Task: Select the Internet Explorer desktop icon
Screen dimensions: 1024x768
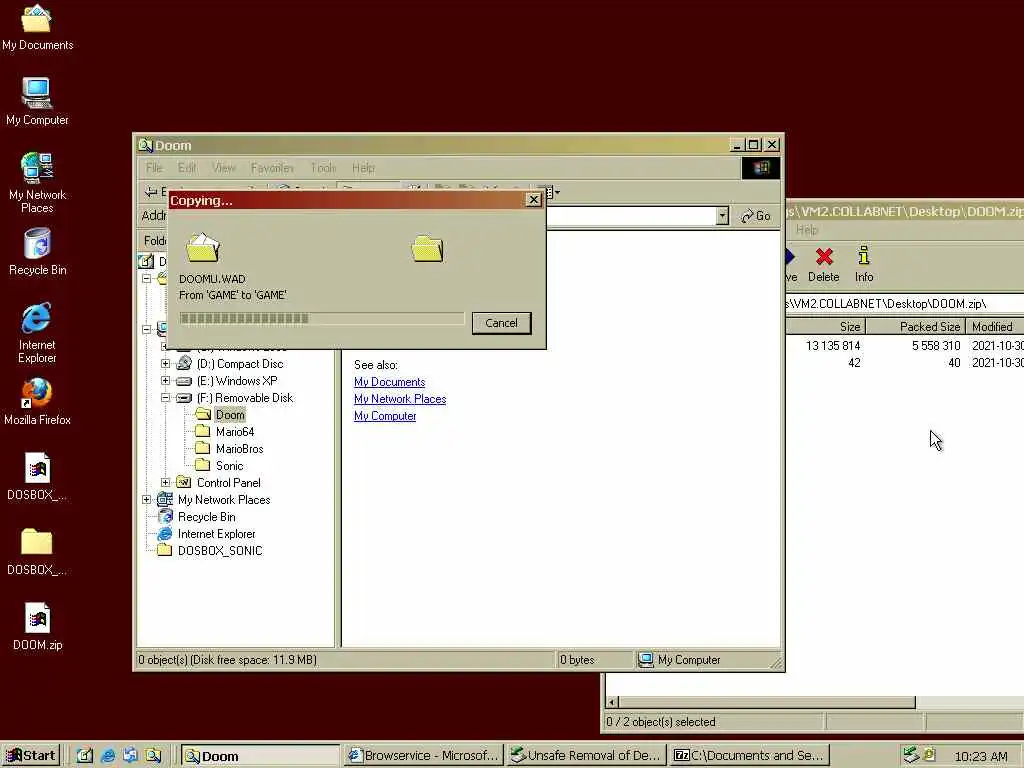Action: coord(37,333)
